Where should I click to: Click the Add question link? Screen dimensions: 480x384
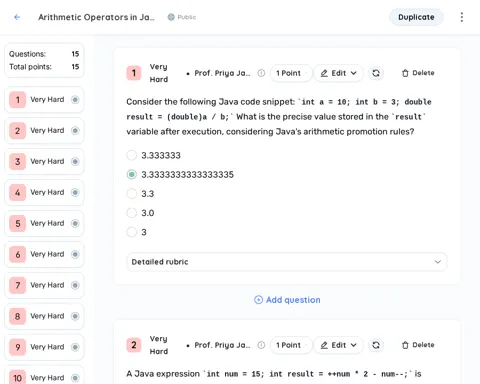(x=287, y=300)
